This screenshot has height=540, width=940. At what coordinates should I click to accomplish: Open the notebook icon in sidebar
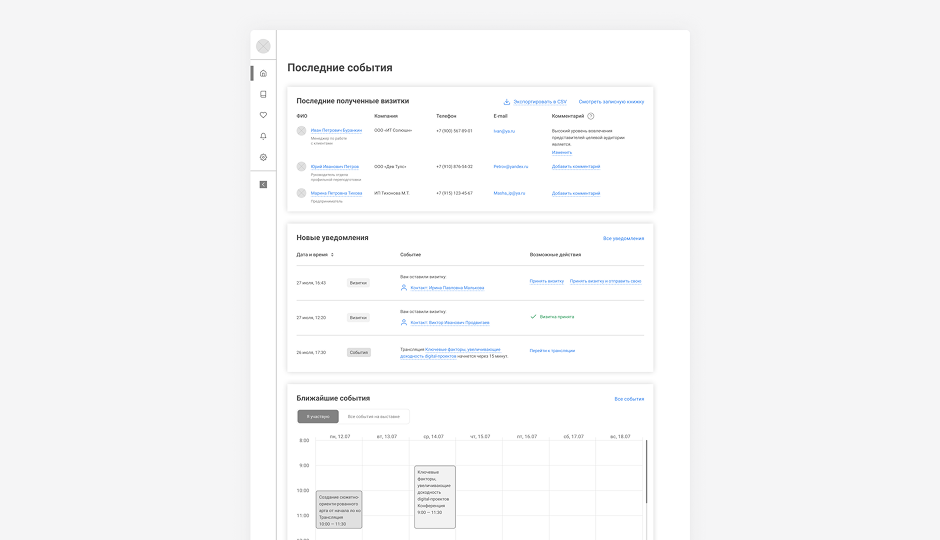(263, 94)
